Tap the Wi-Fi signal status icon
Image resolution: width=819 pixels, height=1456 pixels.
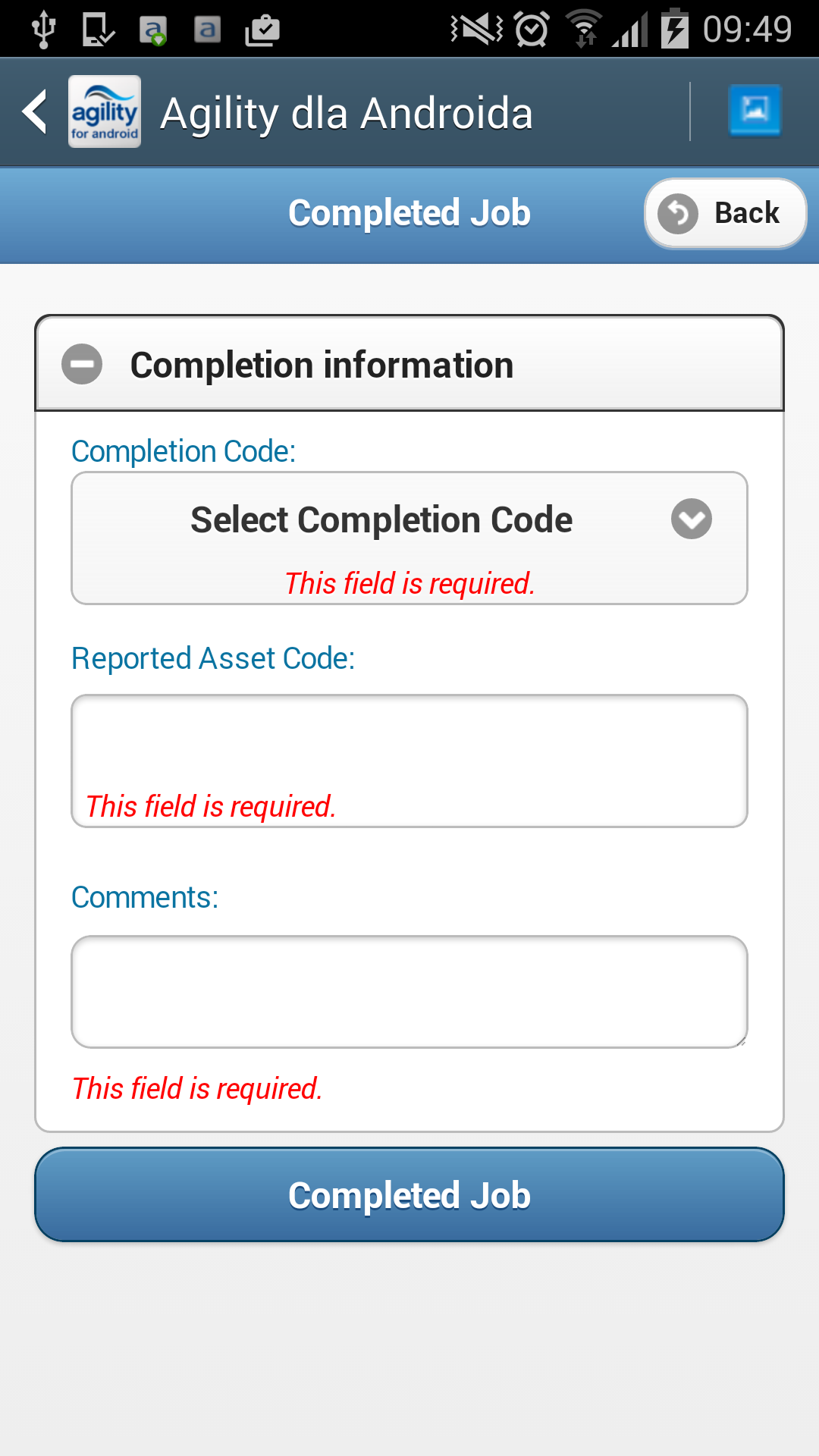tap(584, 30)
